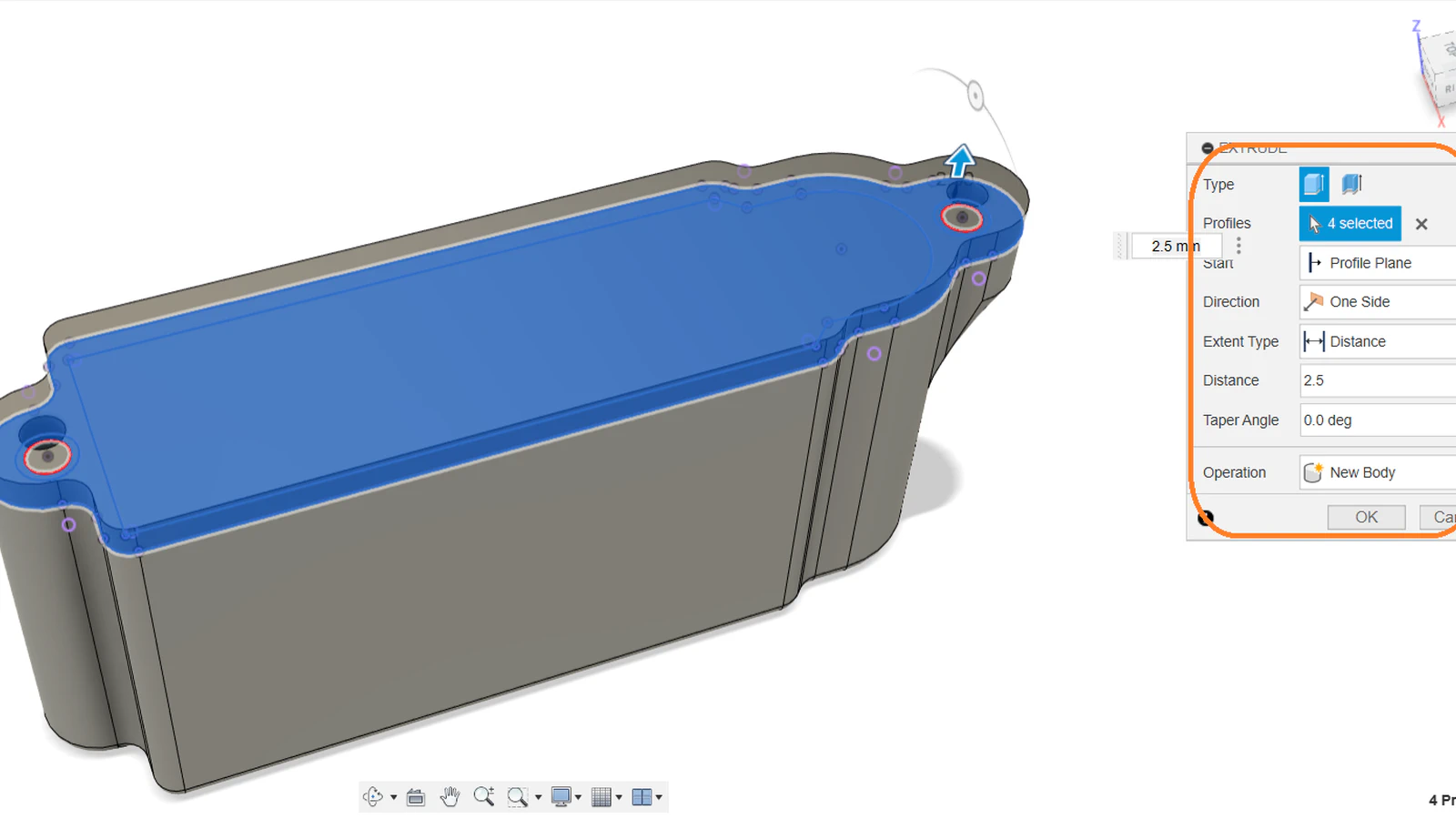Click the ViewCube in the corner
This screenshot has width=1456, height=819.
point(1439,68)
